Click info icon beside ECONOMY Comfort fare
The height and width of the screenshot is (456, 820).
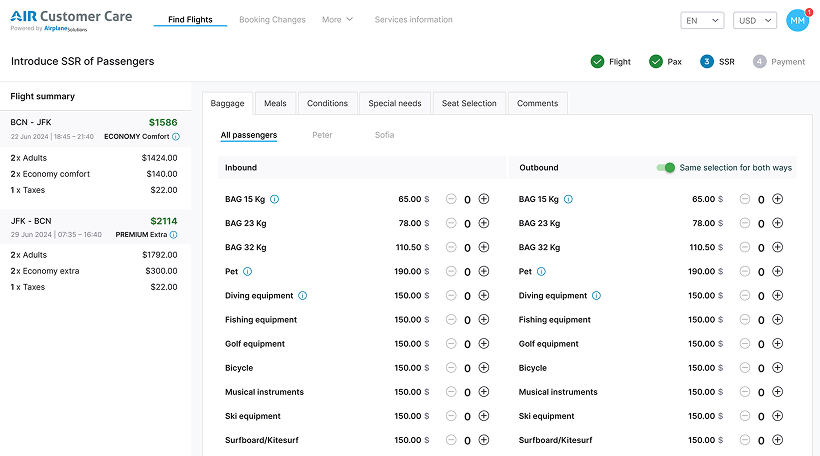176,136
